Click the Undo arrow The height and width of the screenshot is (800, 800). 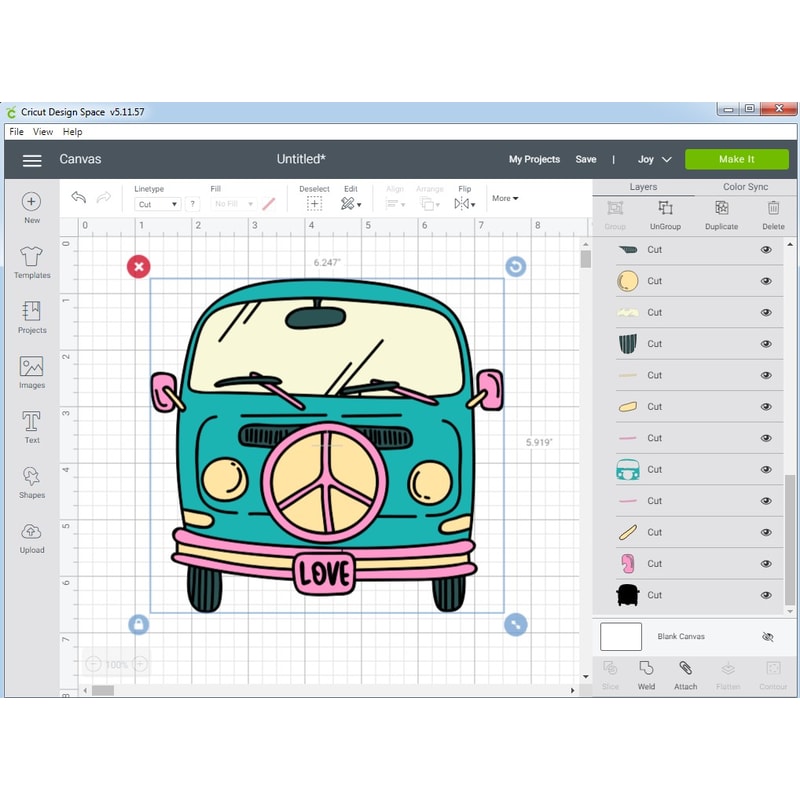78,198
